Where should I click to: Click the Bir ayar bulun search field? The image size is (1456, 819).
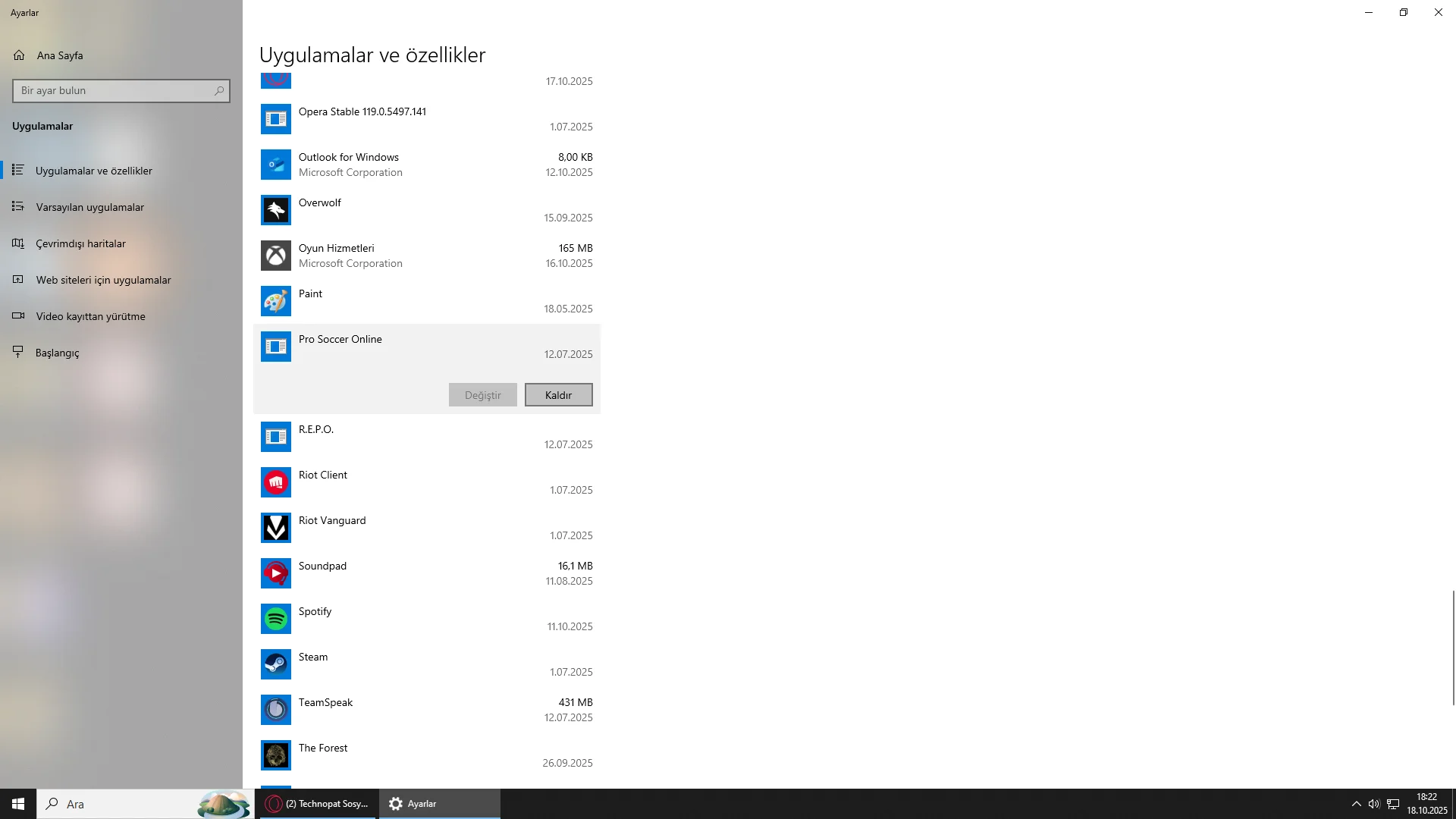[x=114, y=91]
